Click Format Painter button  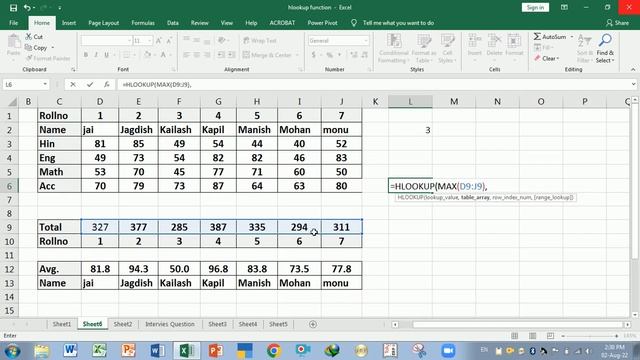[x=47, y=58]
